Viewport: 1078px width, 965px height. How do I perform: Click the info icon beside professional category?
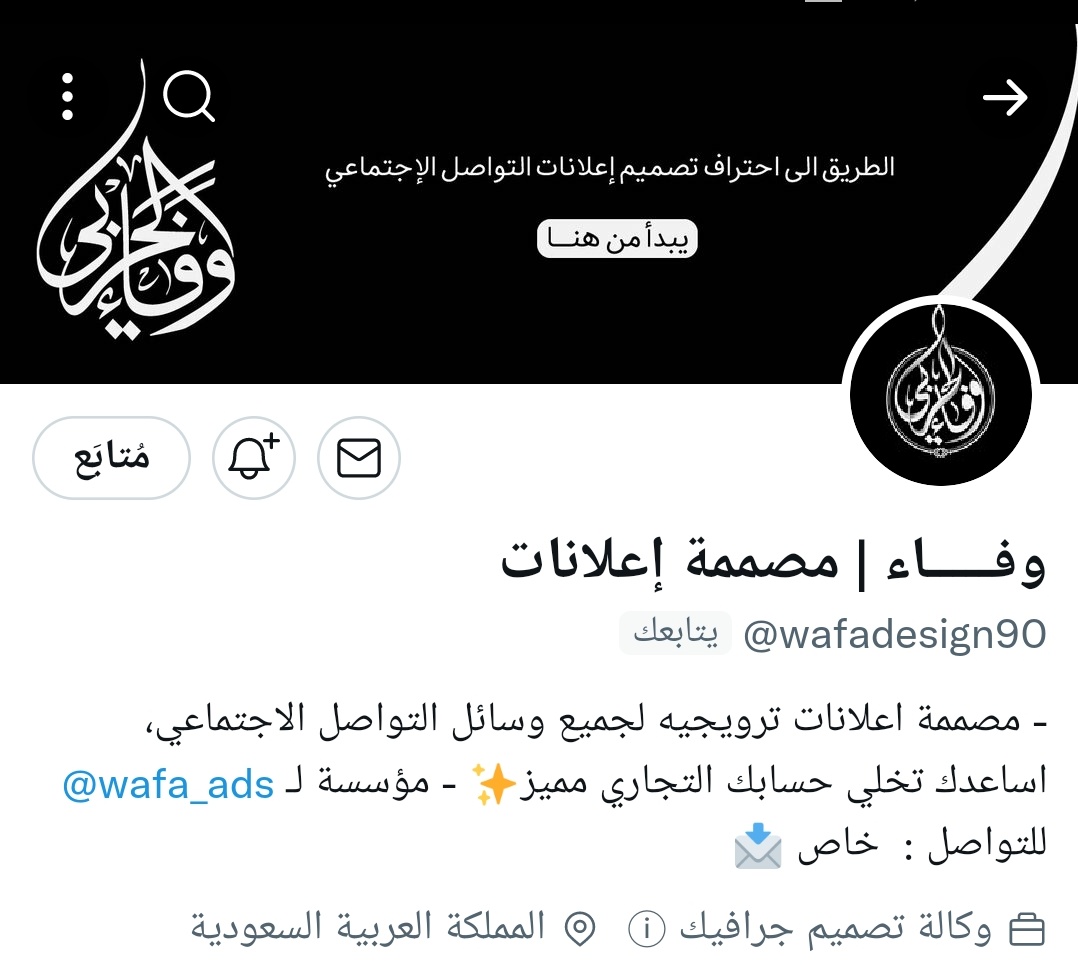[x=646, y=929]
